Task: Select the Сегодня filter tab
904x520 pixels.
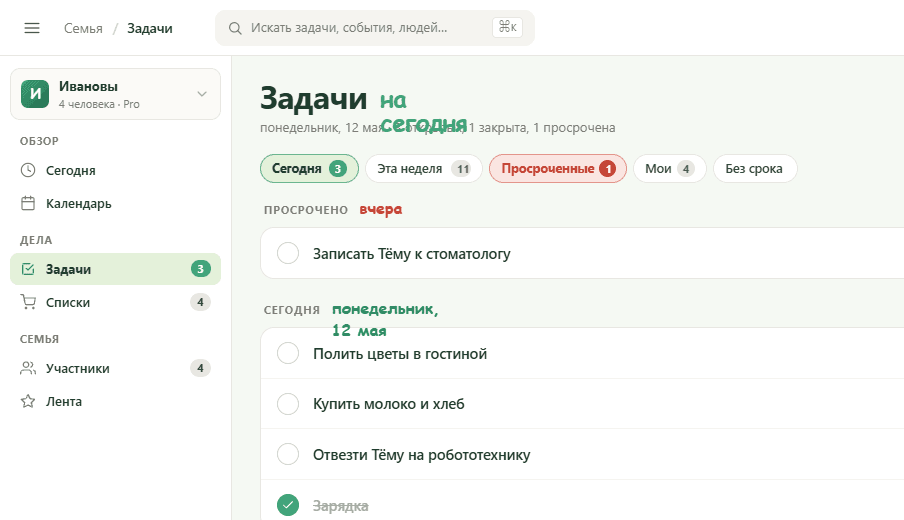Action: (x=309, y=169)
